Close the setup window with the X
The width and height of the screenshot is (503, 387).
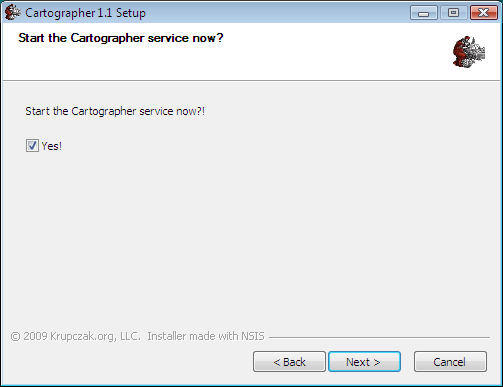click(483, 13)
